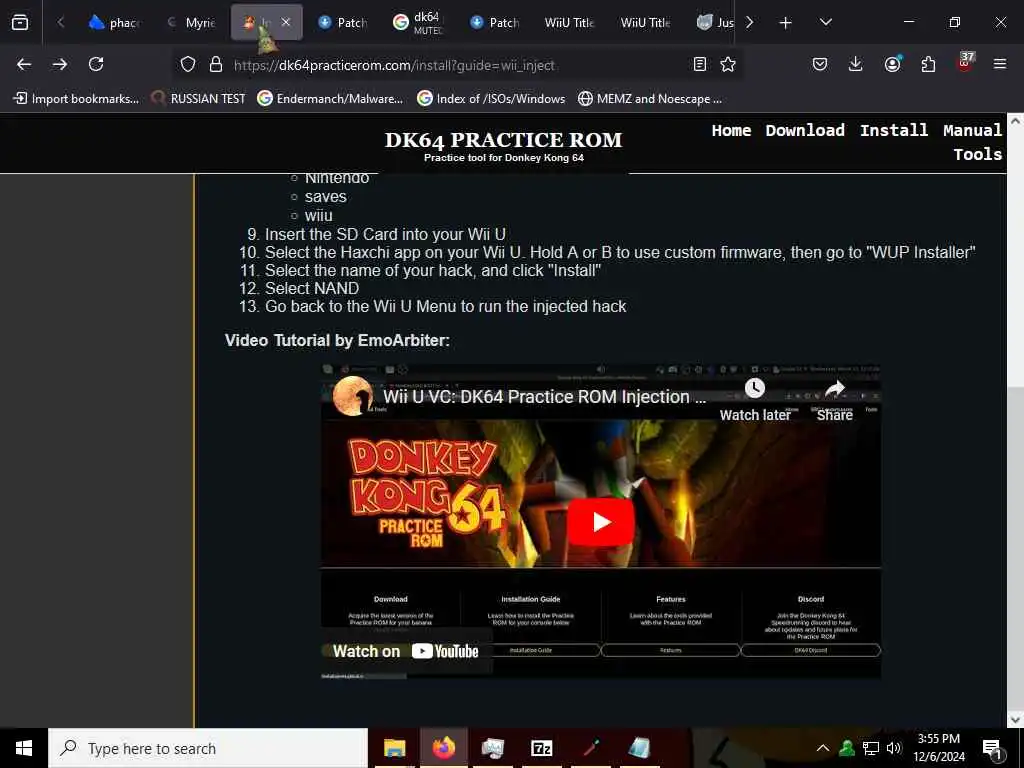Open the RUSSIAN TEST bookmark
The width and height of the screenshot is (1024, 768).
(198, 99)
